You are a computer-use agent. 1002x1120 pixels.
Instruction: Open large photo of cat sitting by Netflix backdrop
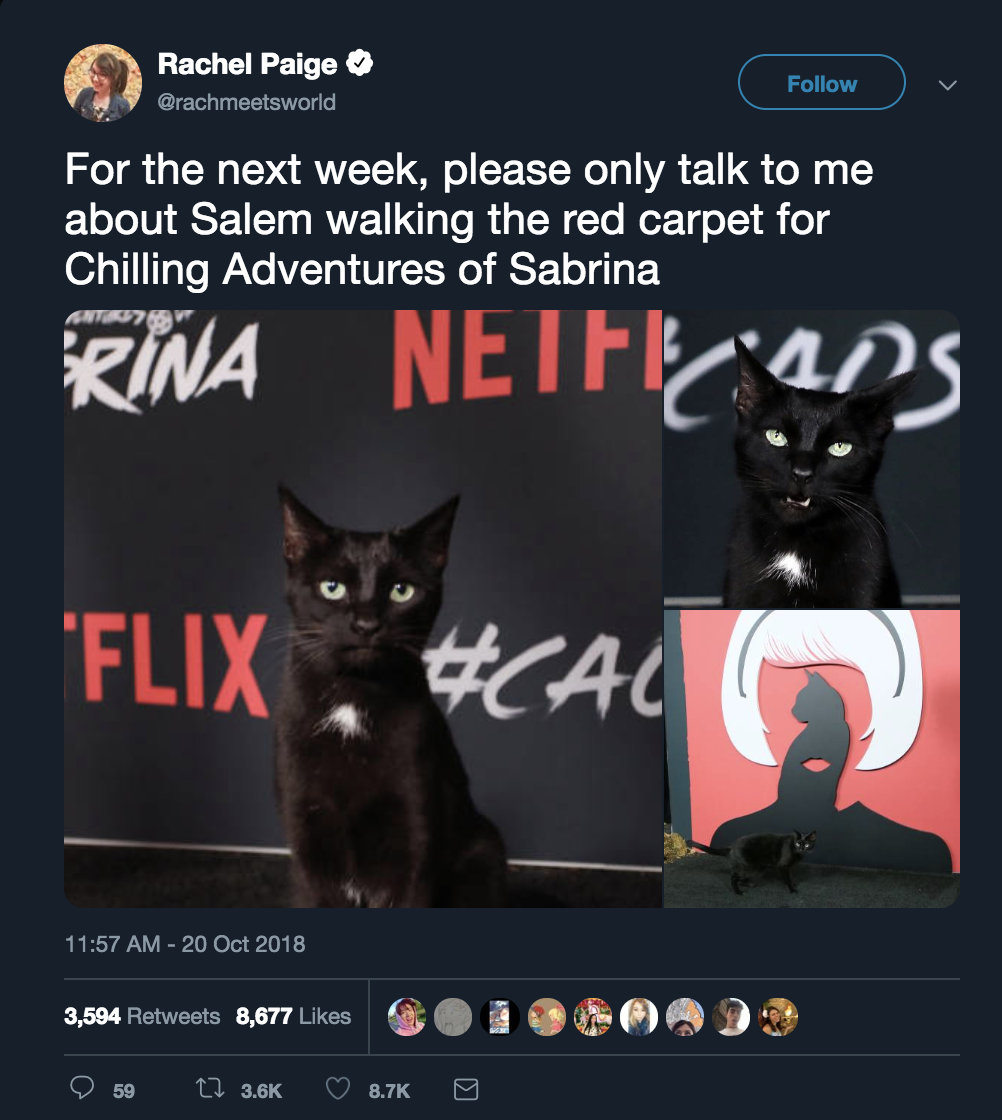(x=363, y=609)
